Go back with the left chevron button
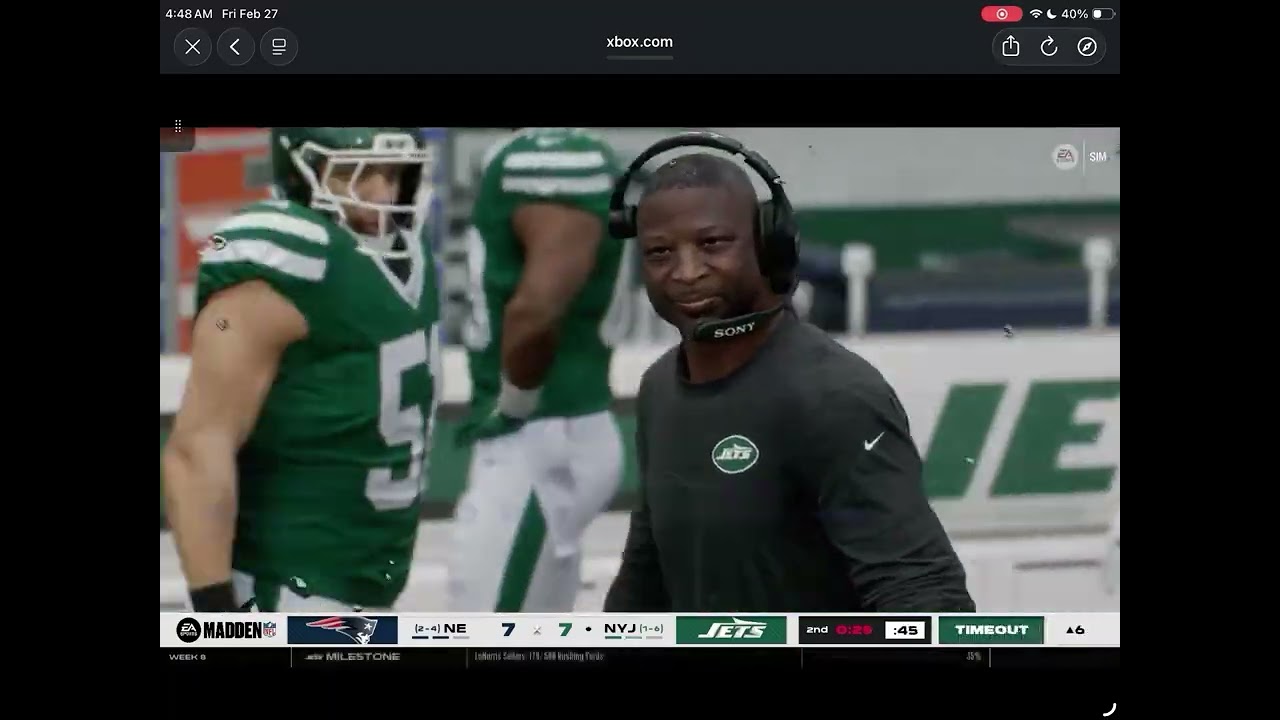The height and width of the screenshot is (720, 1280). (236, 47)
